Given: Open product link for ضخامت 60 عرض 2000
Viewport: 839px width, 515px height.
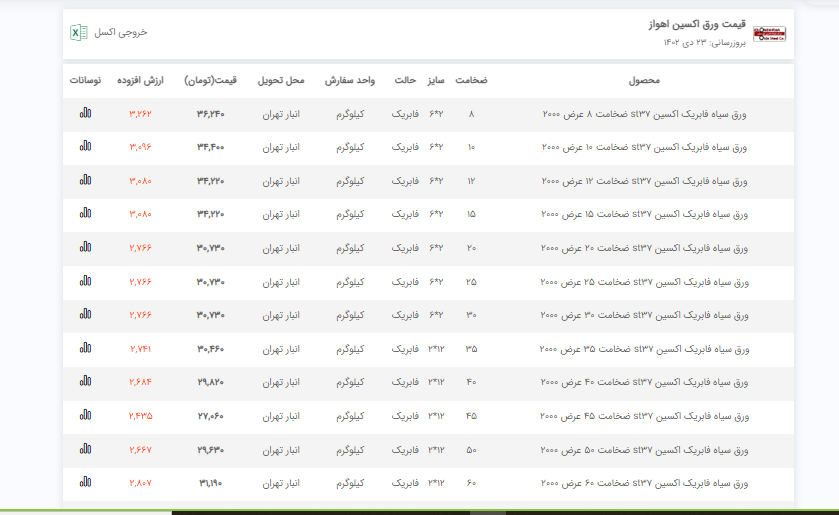Looking at the screenshot, I should point(643,483).
